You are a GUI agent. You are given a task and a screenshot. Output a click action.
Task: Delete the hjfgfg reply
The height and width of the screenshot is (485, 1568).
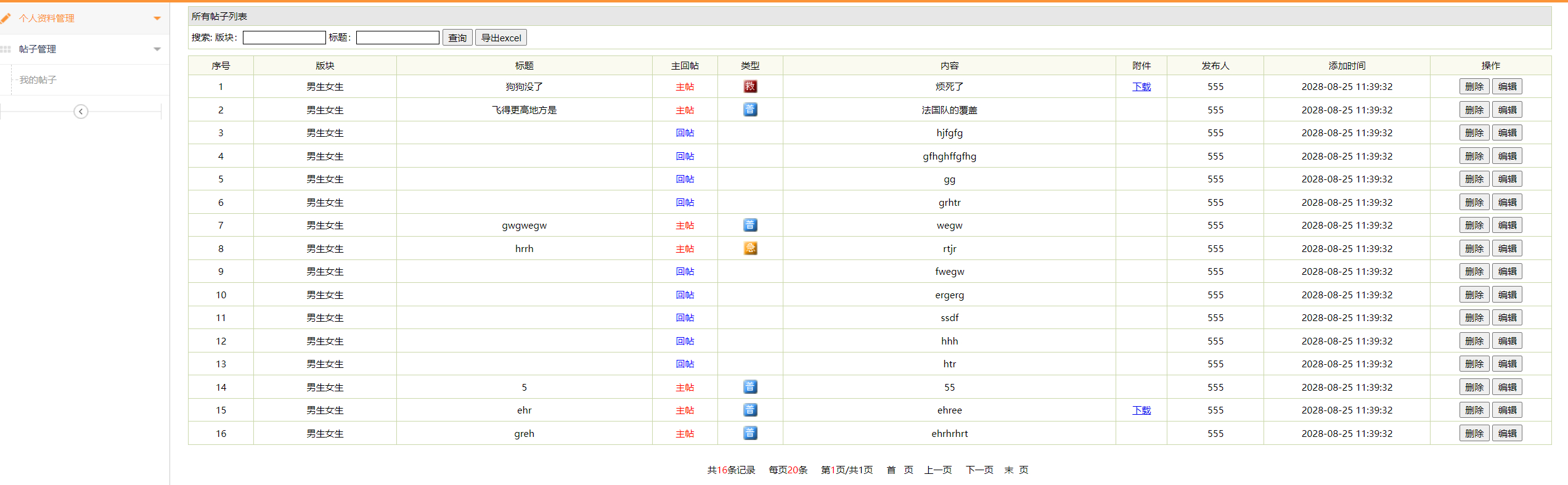pos(1474,132)
